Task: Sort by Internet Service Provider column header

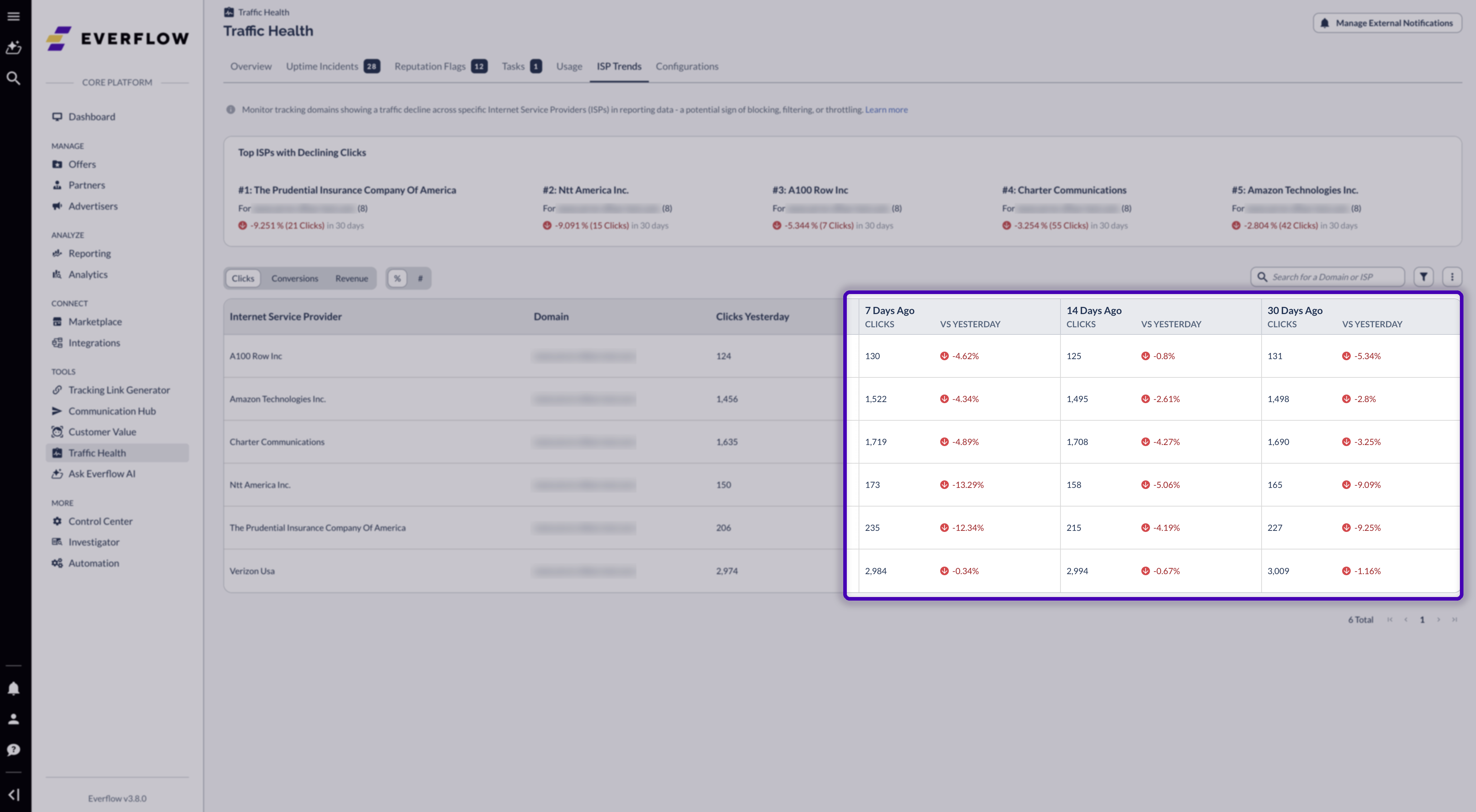Action: [x=285, y=317]
